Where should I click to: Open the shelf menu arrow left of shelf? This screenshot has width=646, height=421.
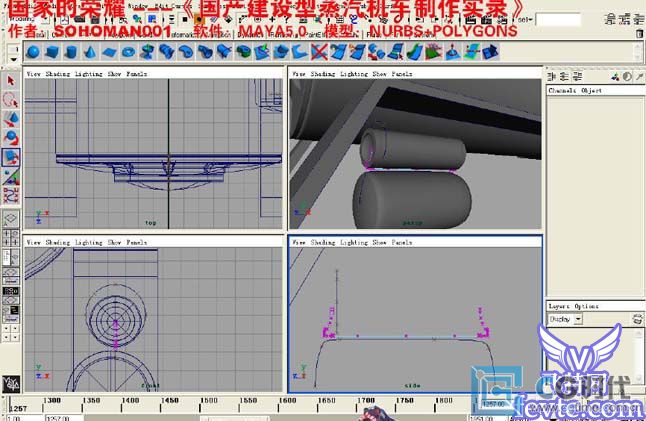point(14,59)
